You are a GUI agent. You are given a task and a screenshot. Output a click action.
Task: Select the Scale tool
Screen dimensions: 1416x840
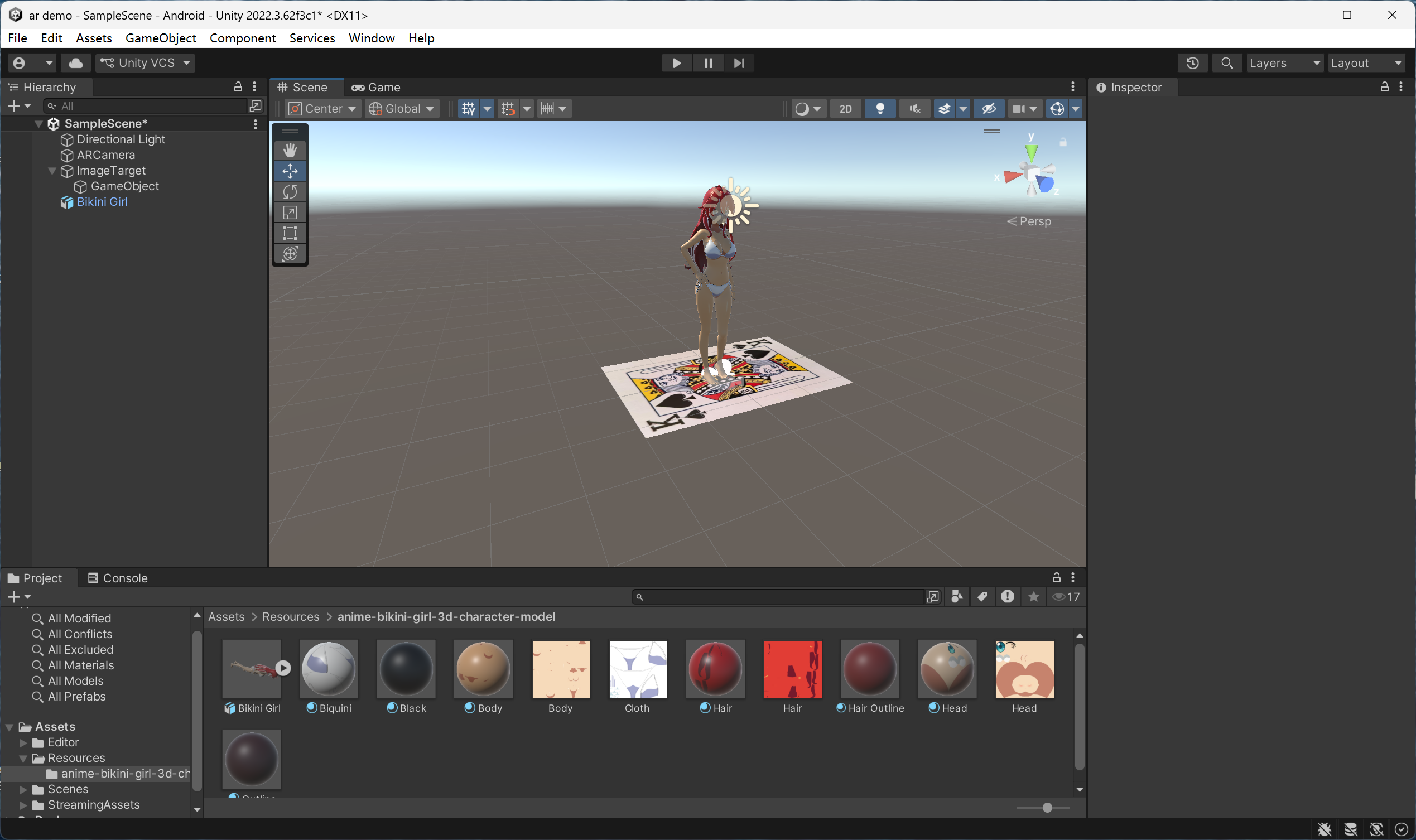[x=290, y=213]
